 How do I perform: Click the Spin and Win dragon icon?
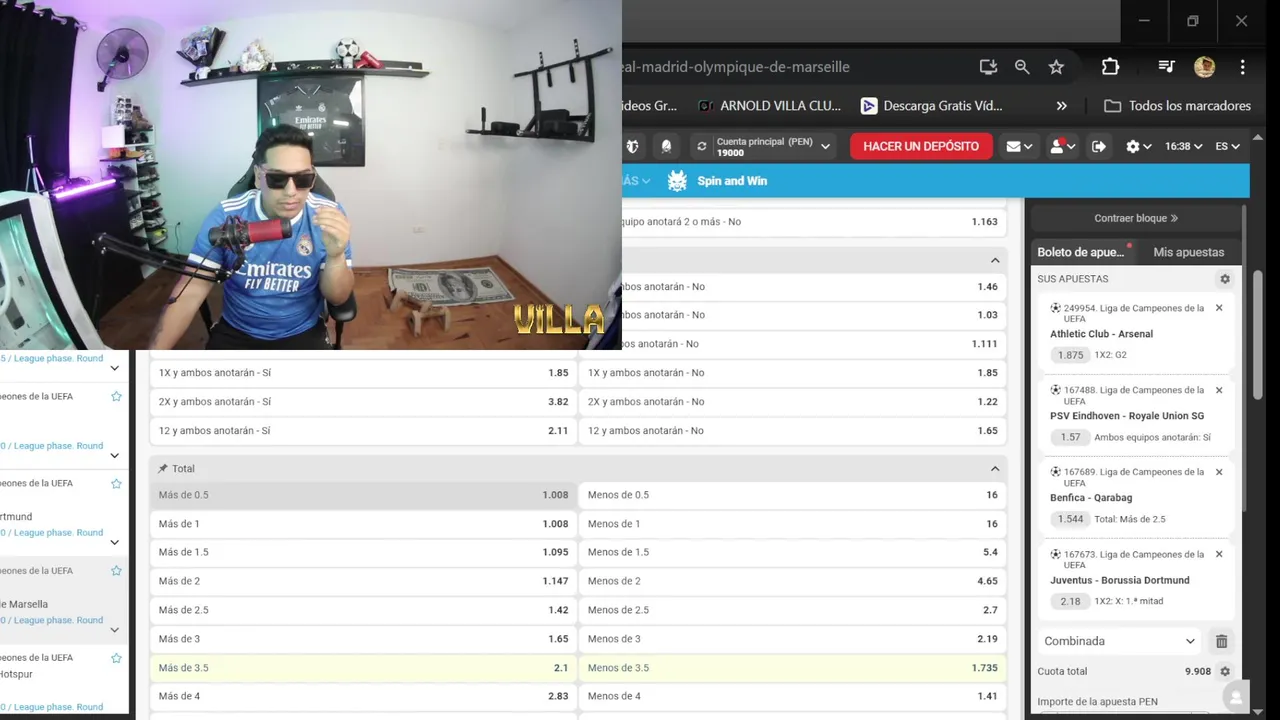[677, 181]
